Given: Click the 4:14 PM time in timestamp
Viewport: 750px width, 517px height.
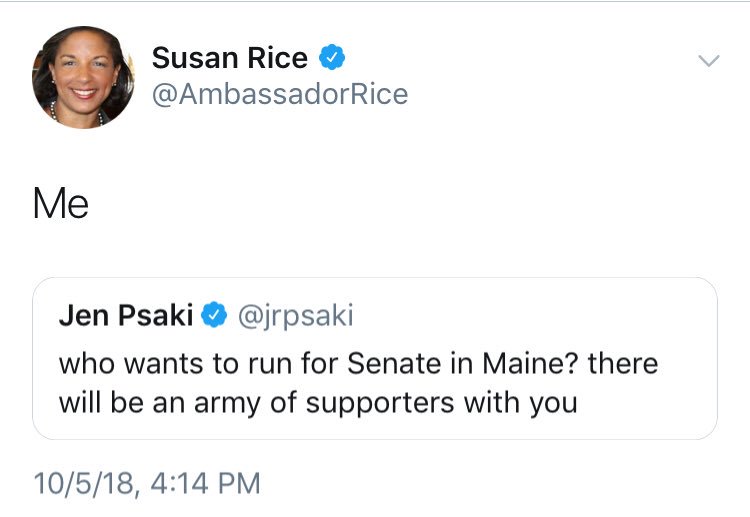Looking at the screenshot, I should pyautogui.click(x=205, y=483).
